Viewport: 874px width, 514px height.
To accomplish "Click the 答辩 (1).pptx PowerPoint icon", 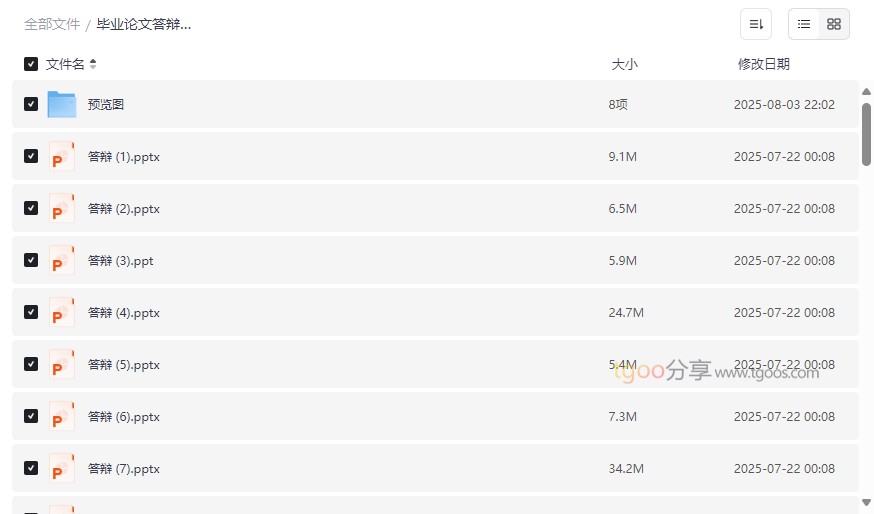I will pos(62,157).
